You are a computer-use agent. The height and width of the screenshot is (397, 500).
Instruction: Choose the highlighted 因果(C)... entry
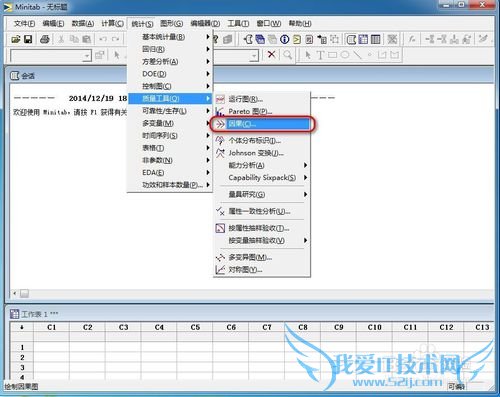[262, 124]
